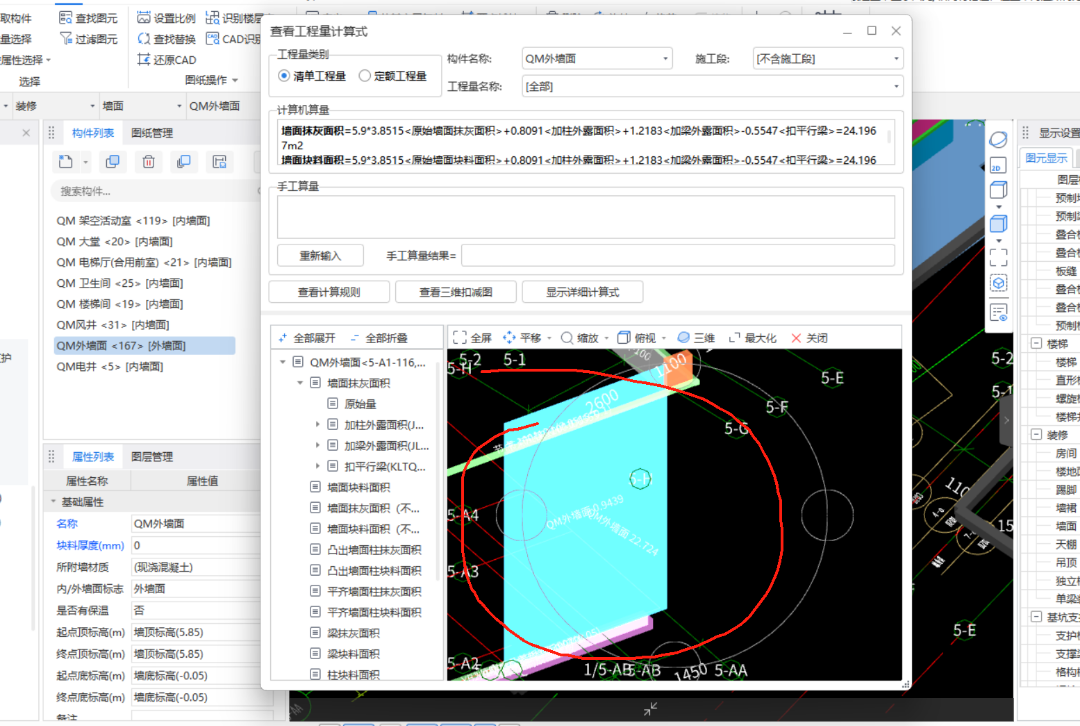Open the 工程量名称 dropdown showing [全部]
This screenshot has height=726, width=1080.
pyautogui.click(x=712, y=86)
